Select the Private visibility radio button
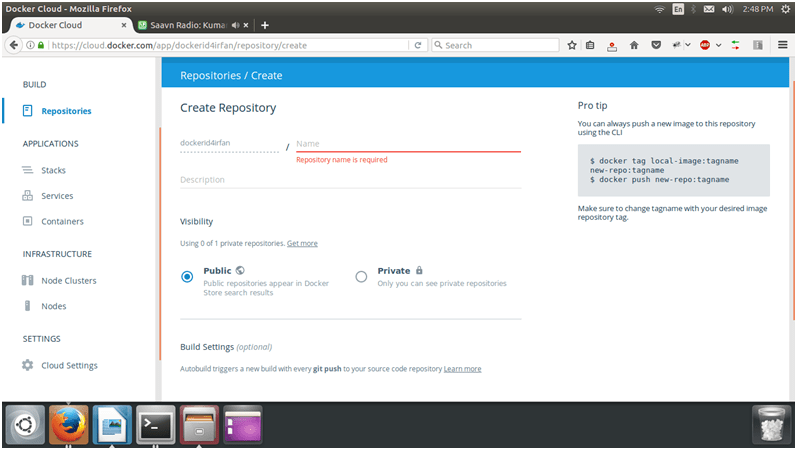Screen dimensions: 797x450 [361, 277]
